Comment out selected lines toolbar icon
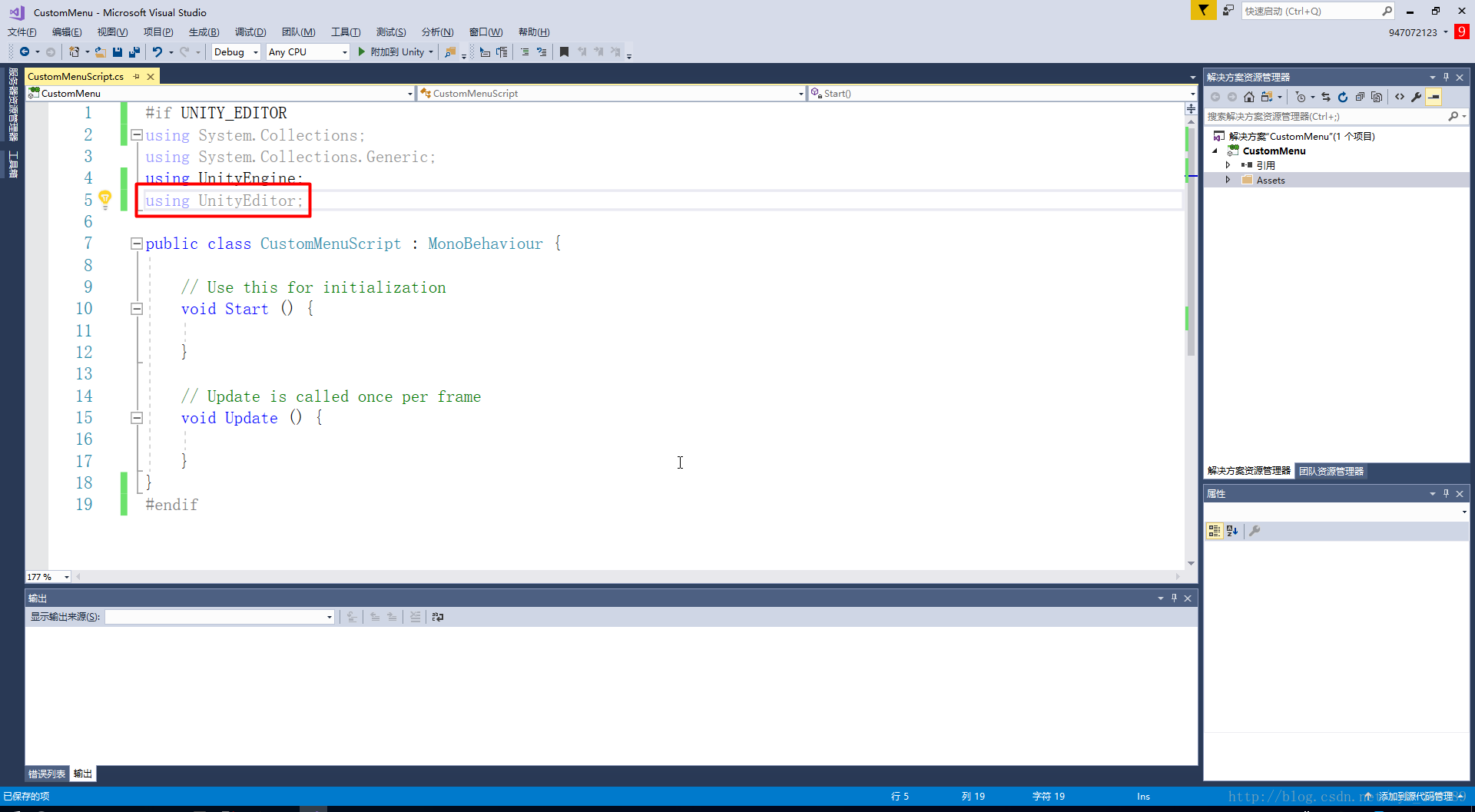The image size is (1475, 812). [x=524, y=51]
